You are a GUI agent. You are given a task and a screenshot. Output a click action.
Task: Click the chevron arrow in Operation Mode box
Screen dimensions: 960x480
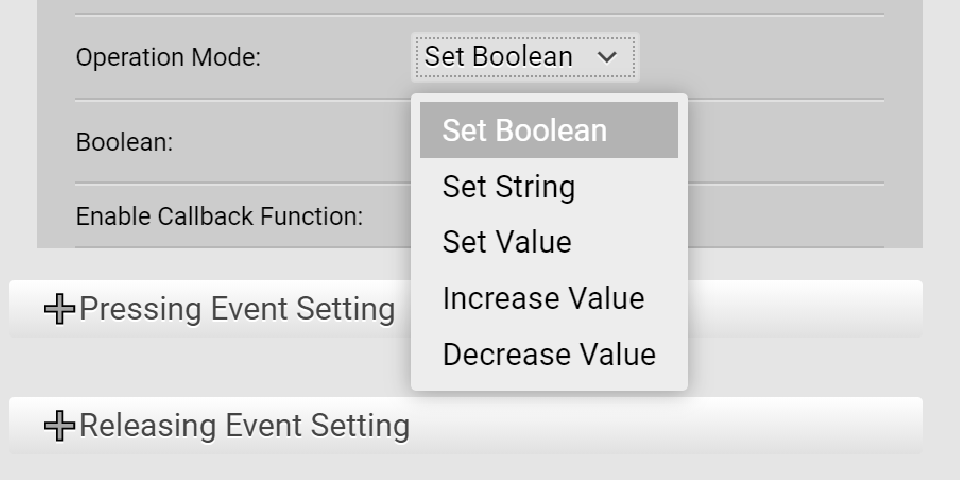[x=607, y=58]
